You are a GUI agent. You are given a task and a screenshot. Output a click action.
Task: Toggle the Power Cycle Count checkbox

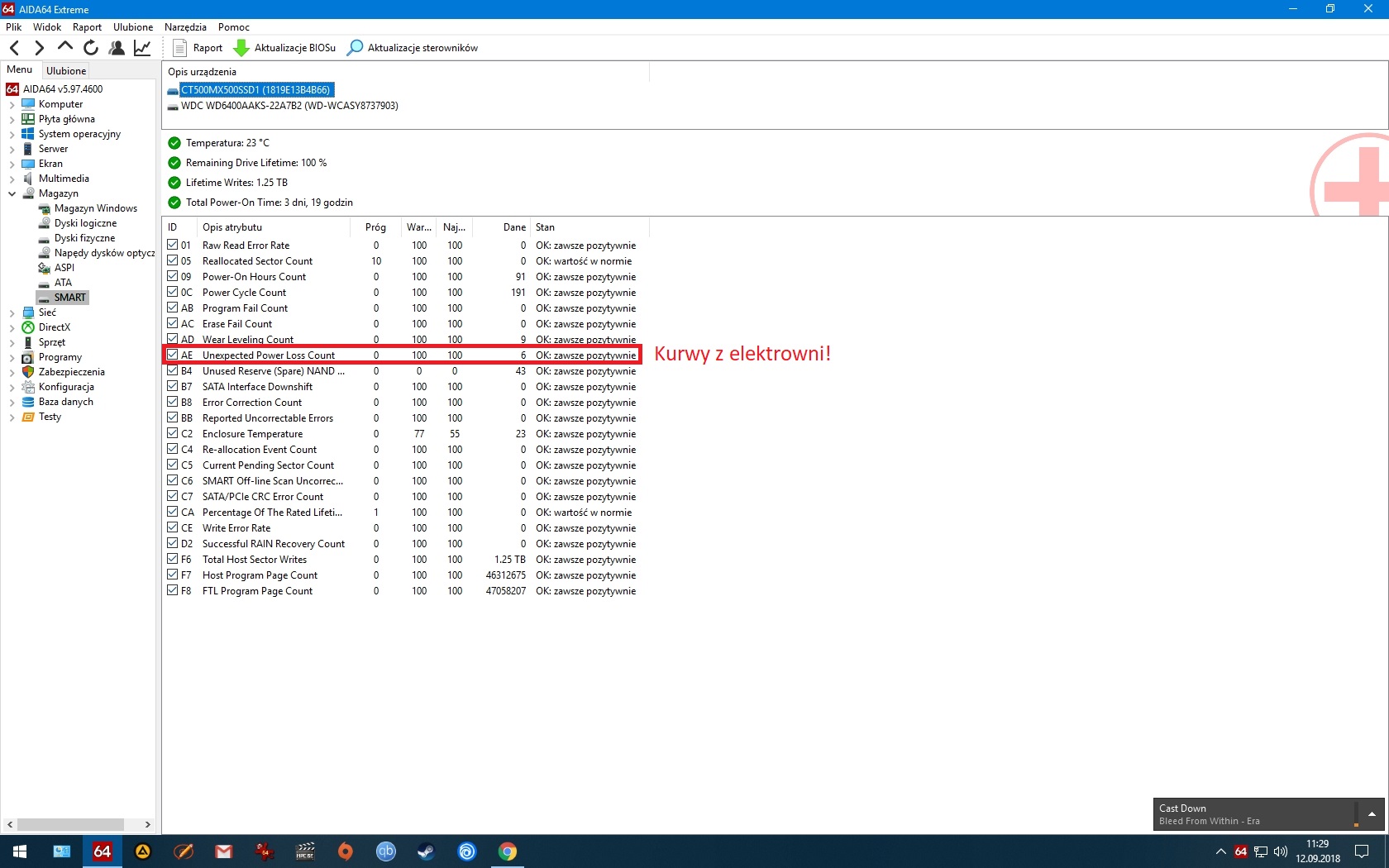tap(173, 292)
